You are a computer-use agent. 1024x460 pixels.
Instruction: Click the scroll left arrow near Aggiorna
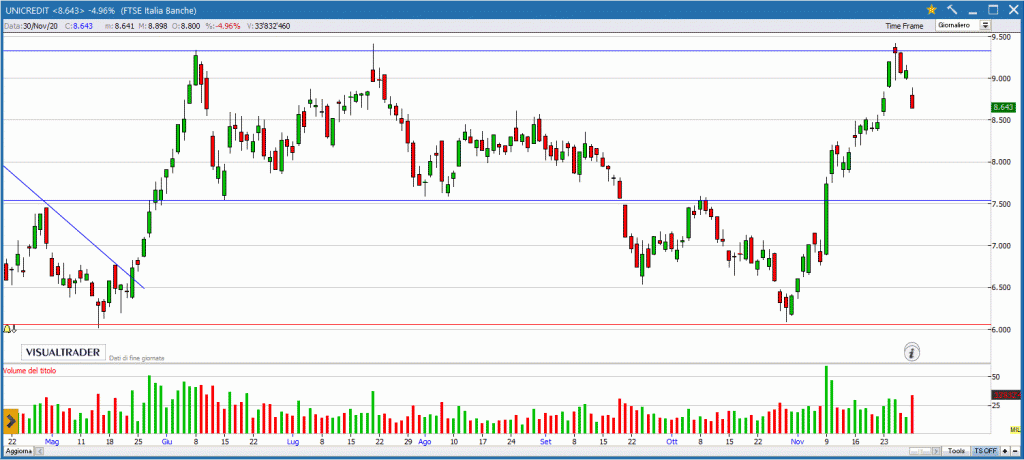pyautogui.click(x=40, y=452)
